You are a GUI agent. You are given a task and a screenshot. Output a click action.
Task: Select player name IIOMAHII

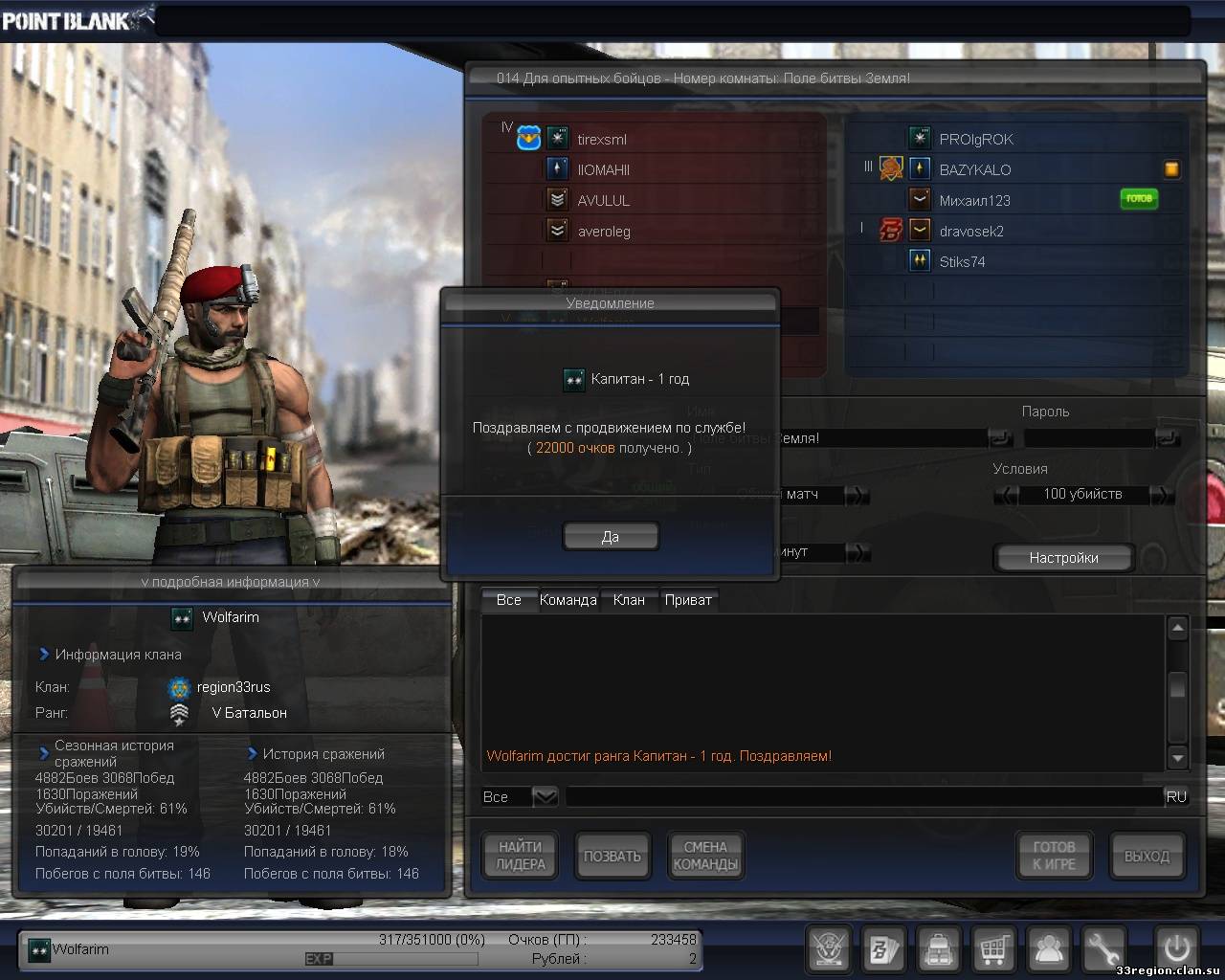tap(604, 169)
